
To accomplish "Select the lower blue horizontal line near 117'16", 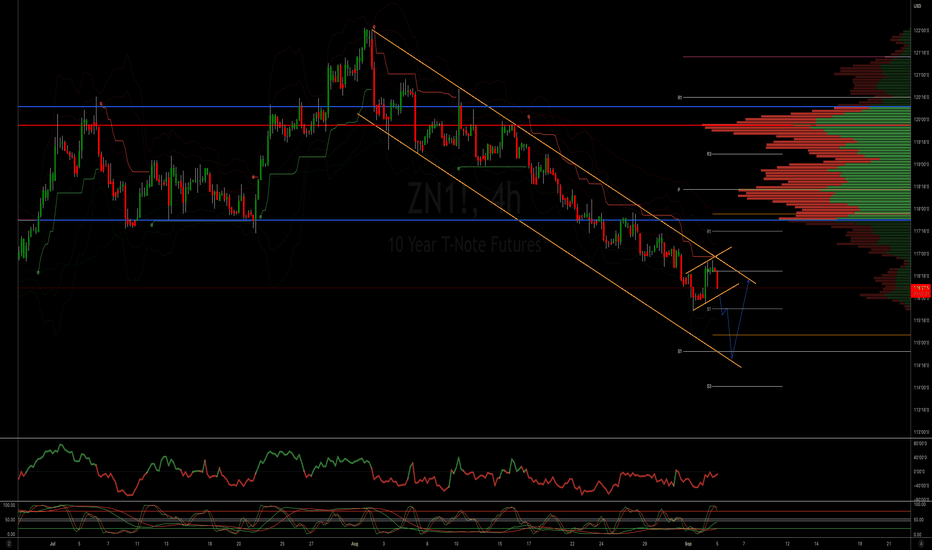I will [x=464, y=220].
